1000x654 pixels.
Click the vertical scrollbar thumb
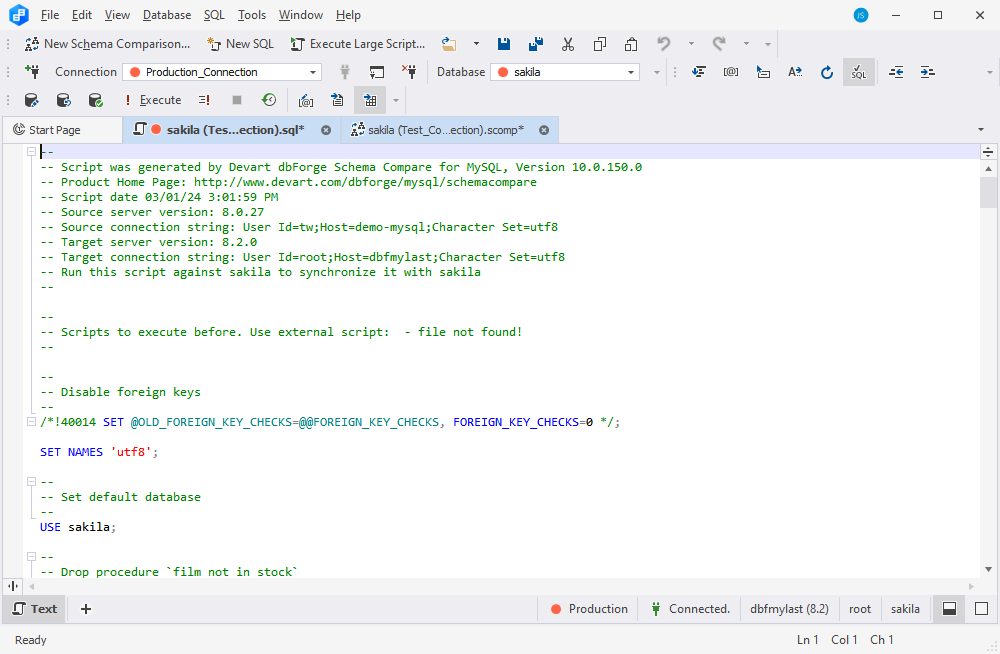tap(989, 193)
